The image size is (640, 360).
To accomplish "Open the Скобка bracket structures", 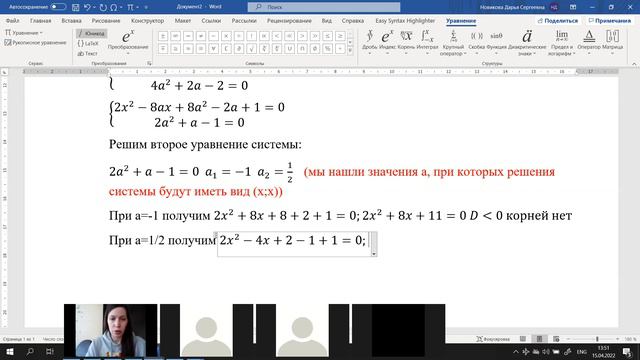I will (x=476, y=42).
